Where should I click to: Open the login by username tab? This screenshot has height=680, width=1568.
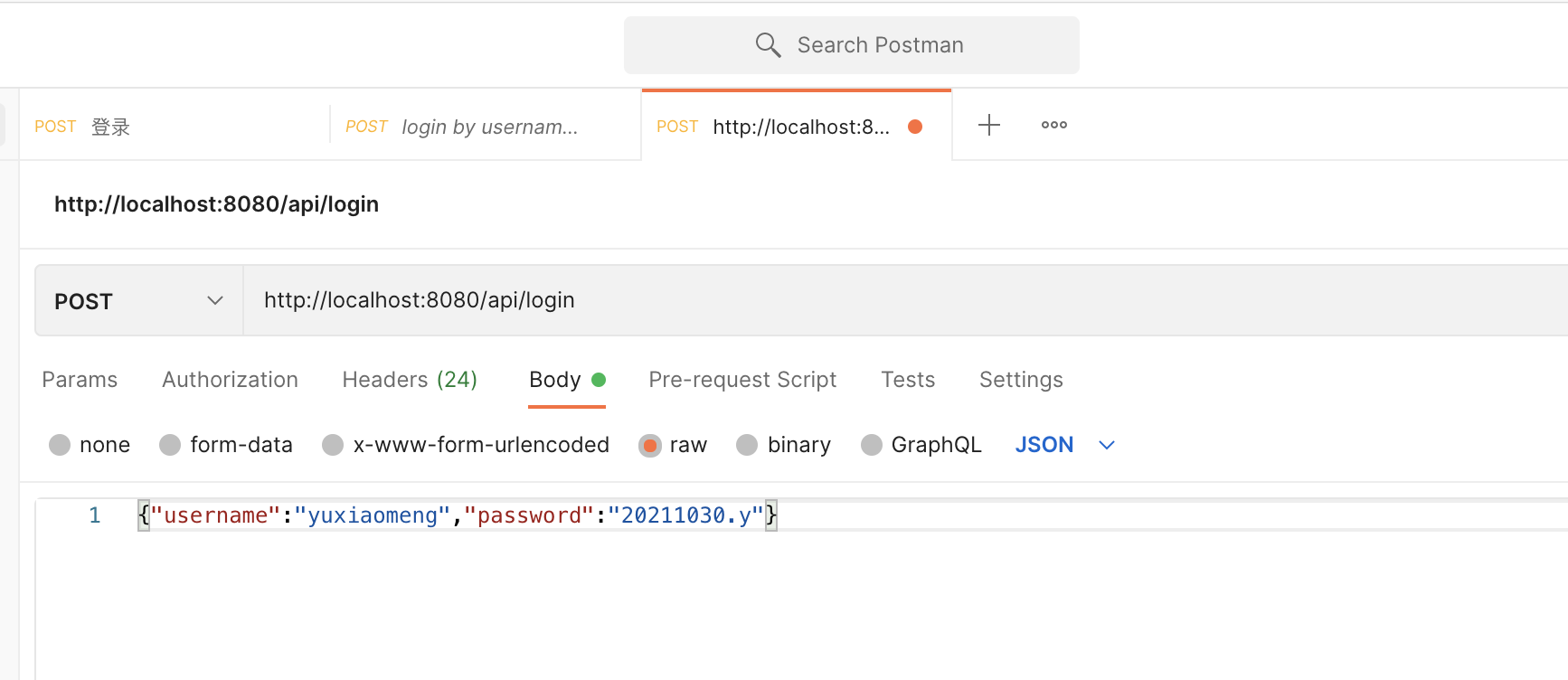click(x=488, y=127)
